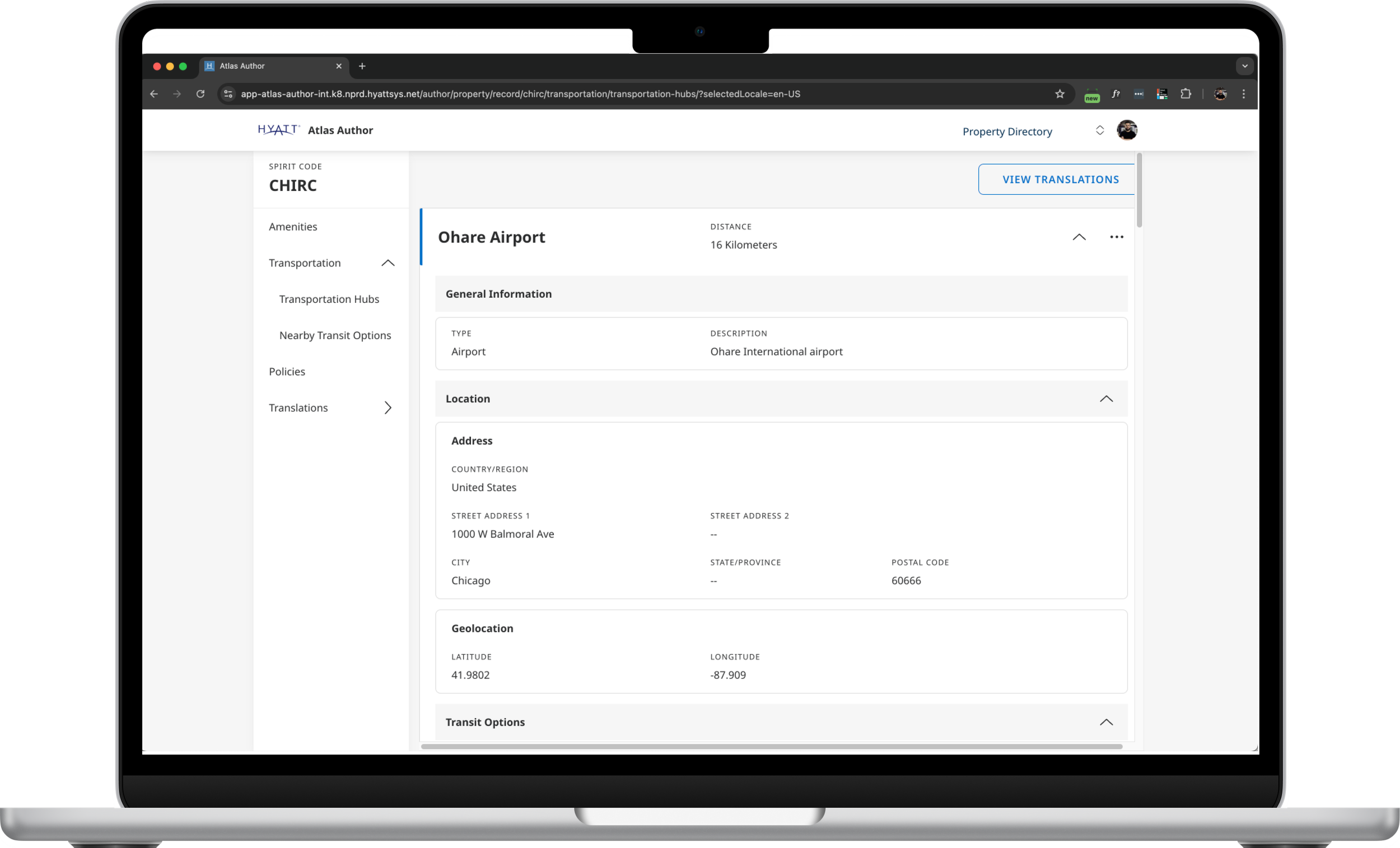Open browser Extensions puzzle icon

[1185, 94]
